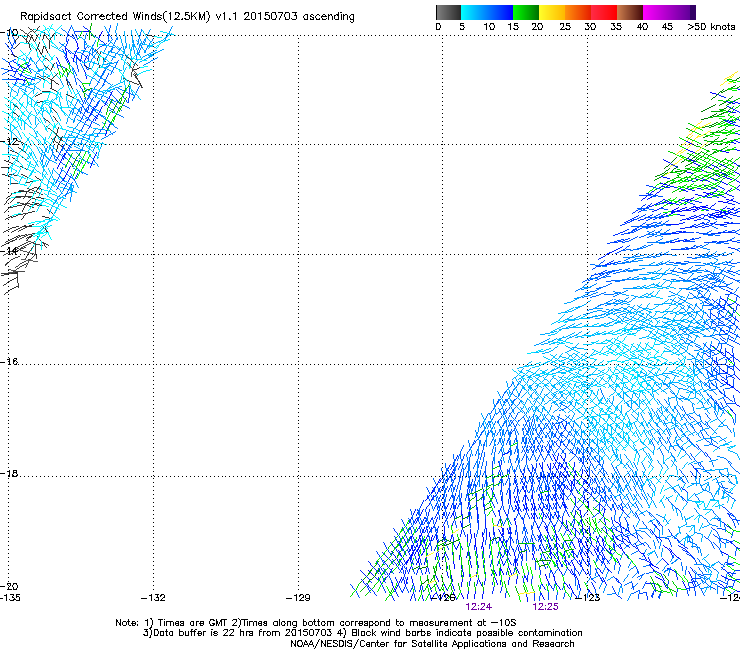Click the gray 0-5 knots color bar segment

point(448,12)
